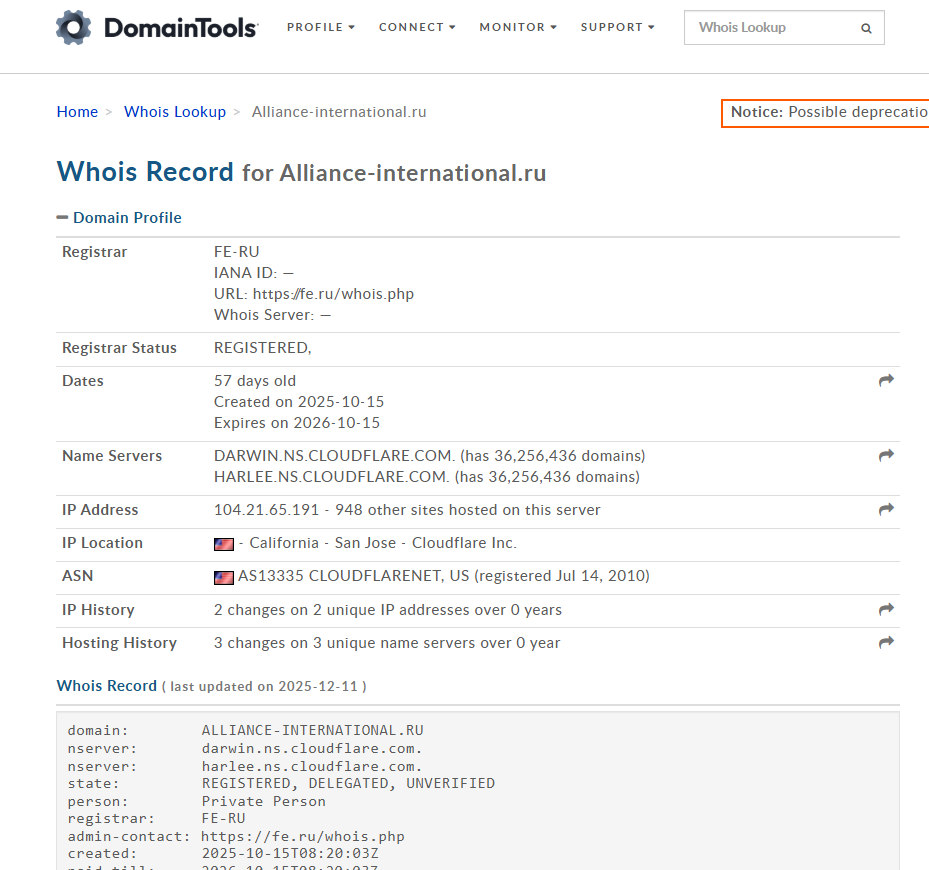Expand the Monitor menu
The image size is (929, 870).
[518, 28]
